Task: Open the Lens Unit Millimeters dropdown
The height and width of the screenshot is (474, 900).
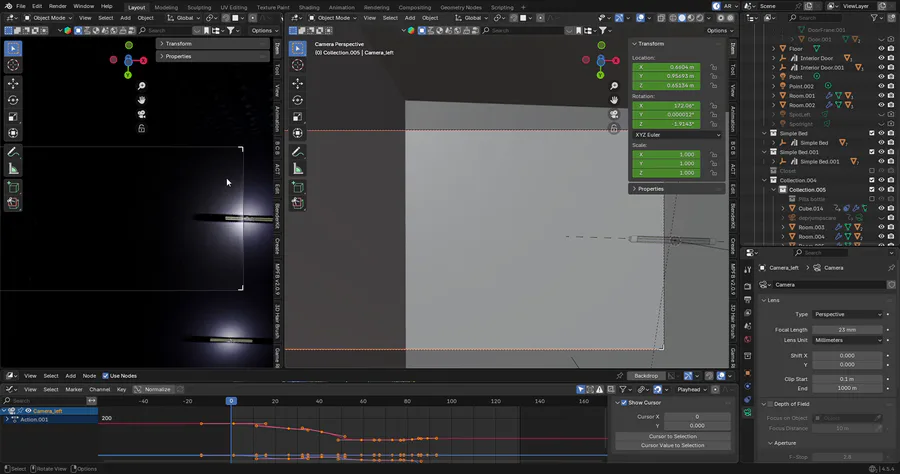Action: coord(846,340)
